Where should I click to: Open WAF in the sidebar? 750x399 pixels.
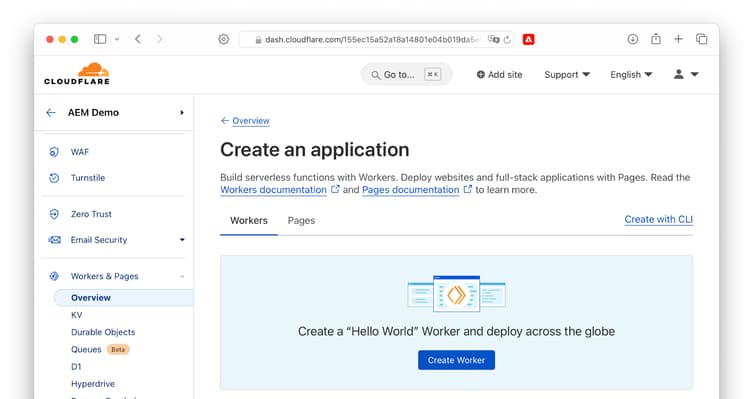click(x=80, y=152)
